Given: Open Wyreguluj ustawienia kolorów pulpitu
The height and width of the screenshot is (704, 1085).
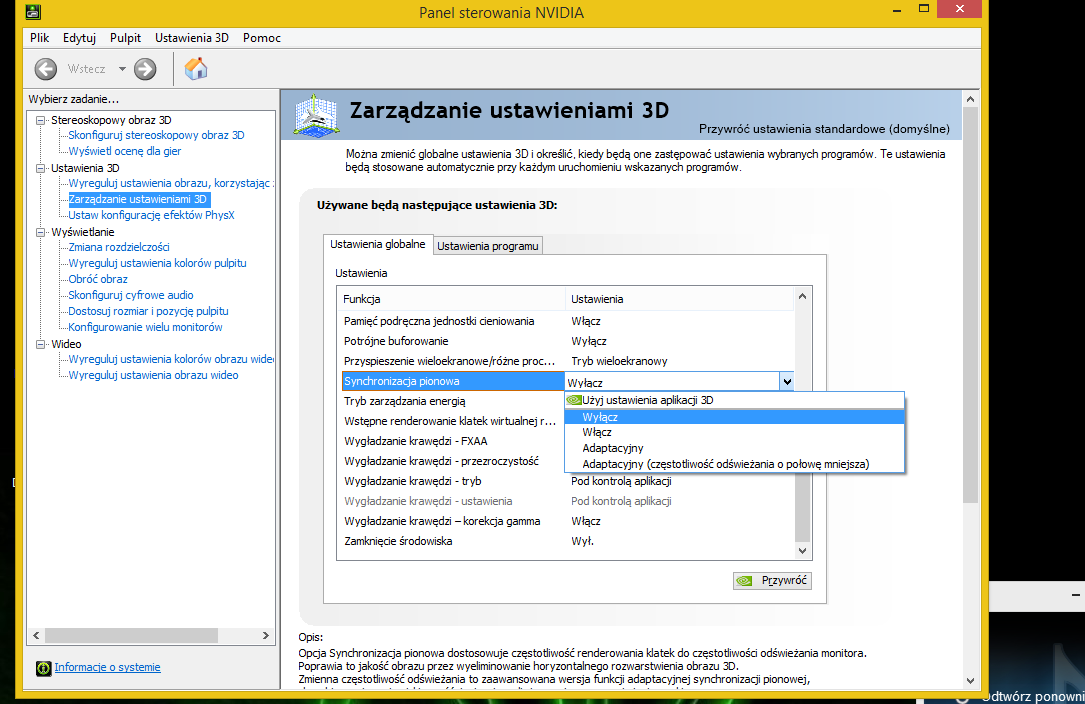Looking at the screenshot, I should pyautogui.click(x=157, y=263).
